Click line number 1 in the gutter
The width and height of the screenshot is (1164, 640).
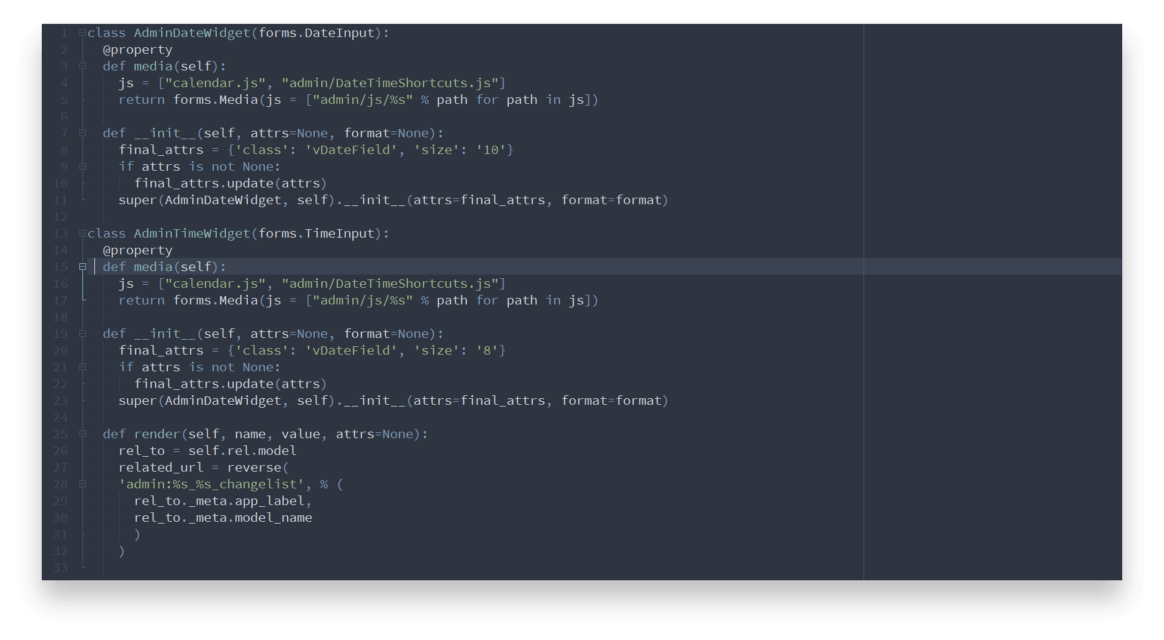[62, 32]
